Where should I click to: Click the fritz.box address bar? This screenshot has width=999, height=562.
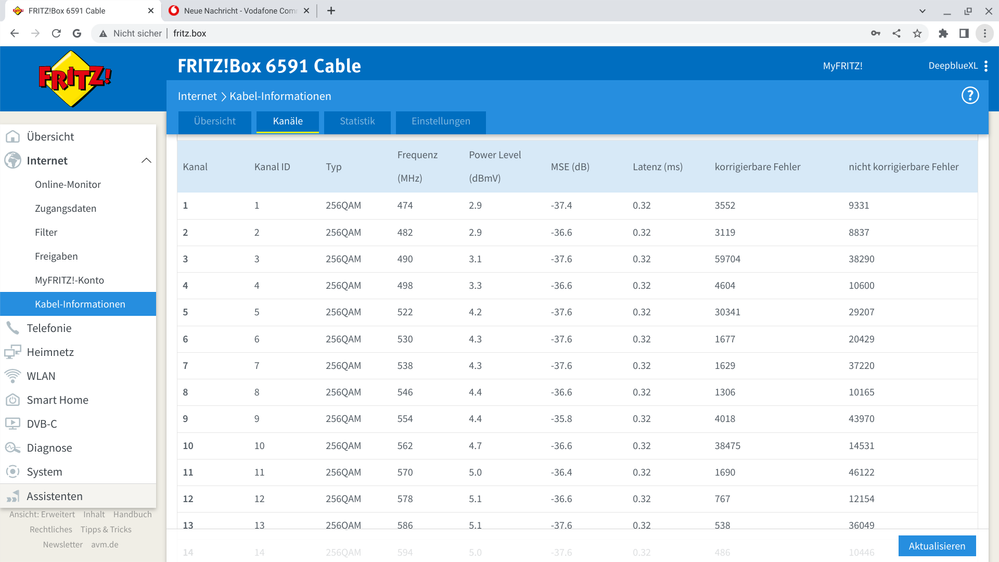click(x=500, y=33)
